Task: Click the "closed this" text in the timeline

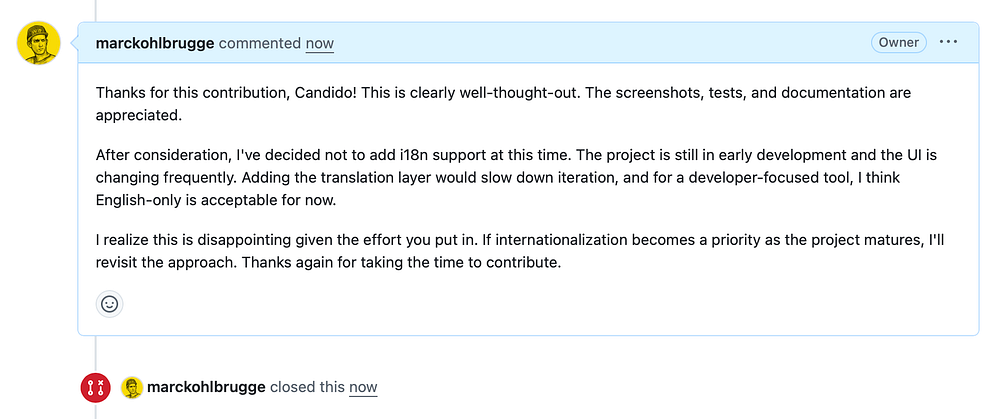Action: tap(306, 387)
